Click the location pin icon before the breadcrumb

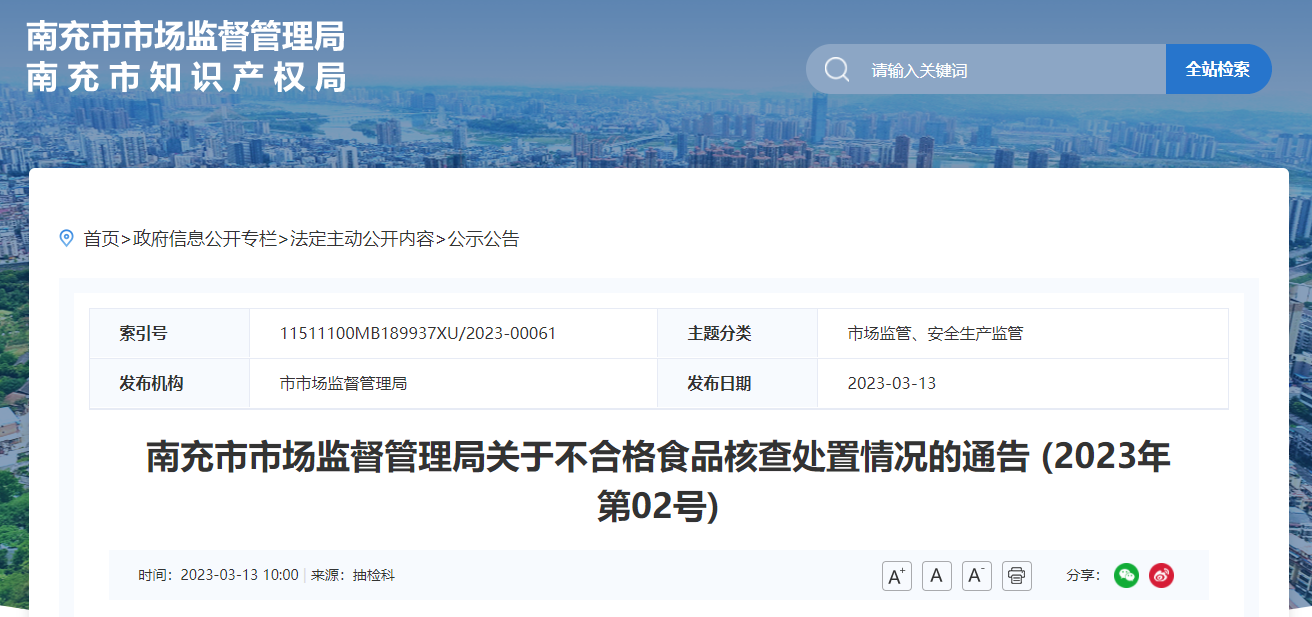coord(67,238)
